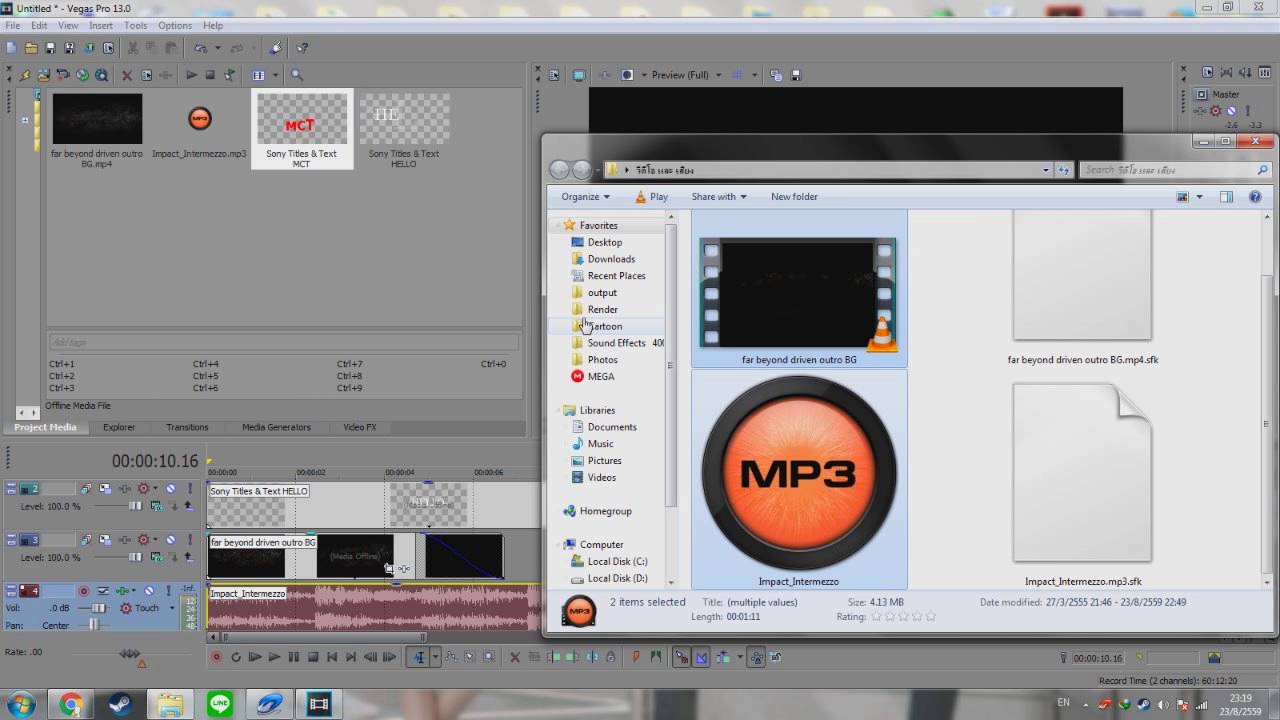
Task: Click the Explorer window Help icon
Action: pos(1255,197)
